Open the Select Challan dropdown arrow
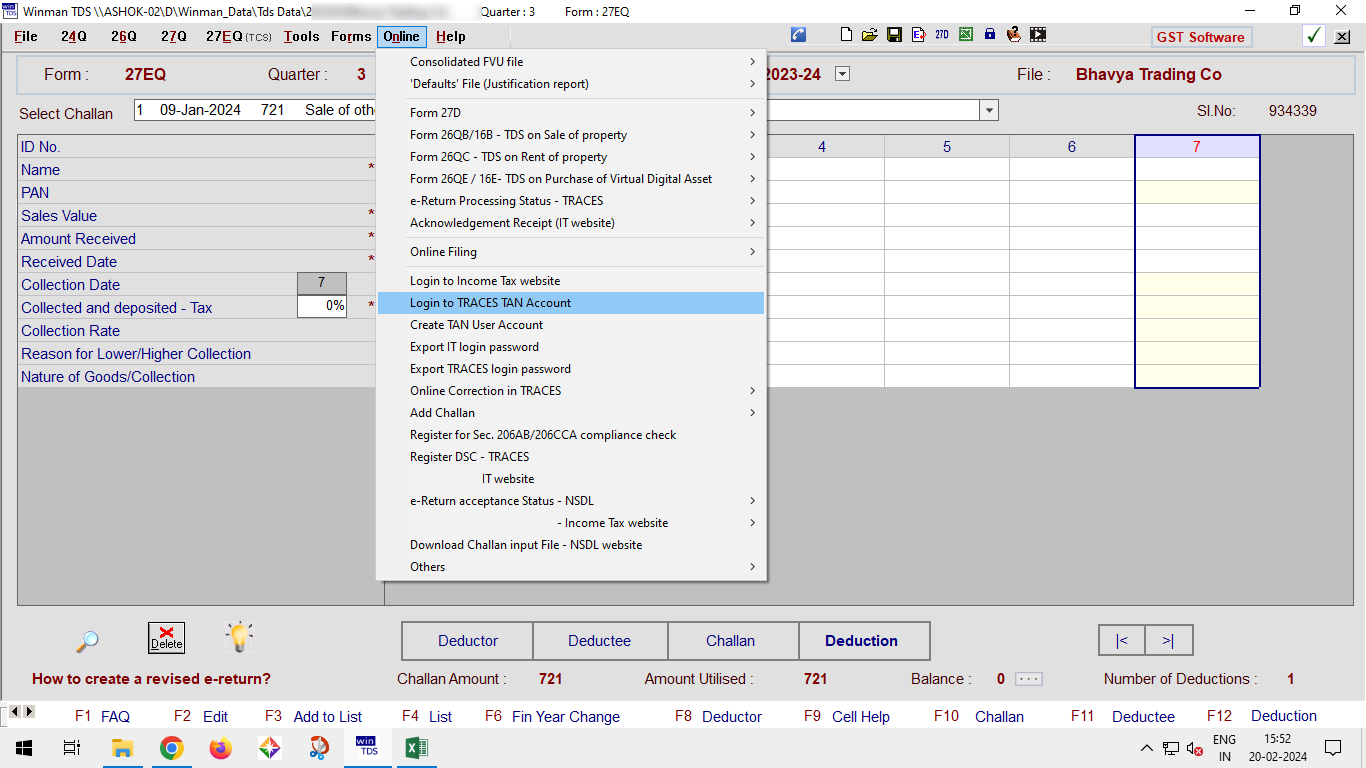Viewport: 1366px width, 768px height. coord(989,110)
